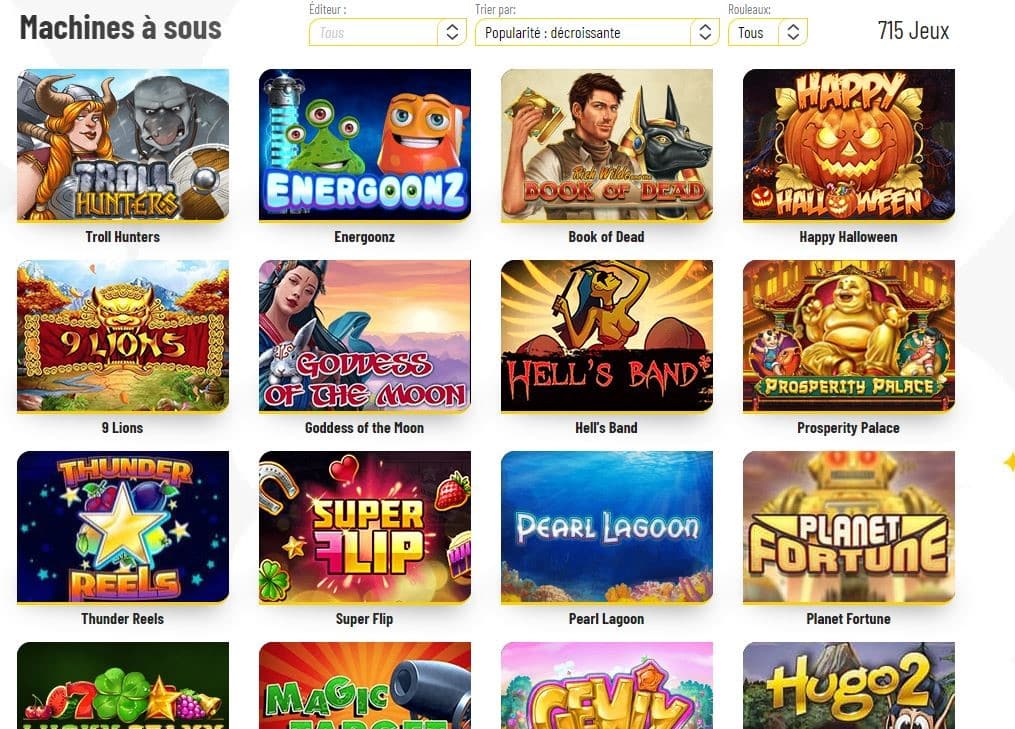Viewport: 1015px width, 729px height.
Task: Launch the Hugo 2 game tile
Action: tap(849, 686)
